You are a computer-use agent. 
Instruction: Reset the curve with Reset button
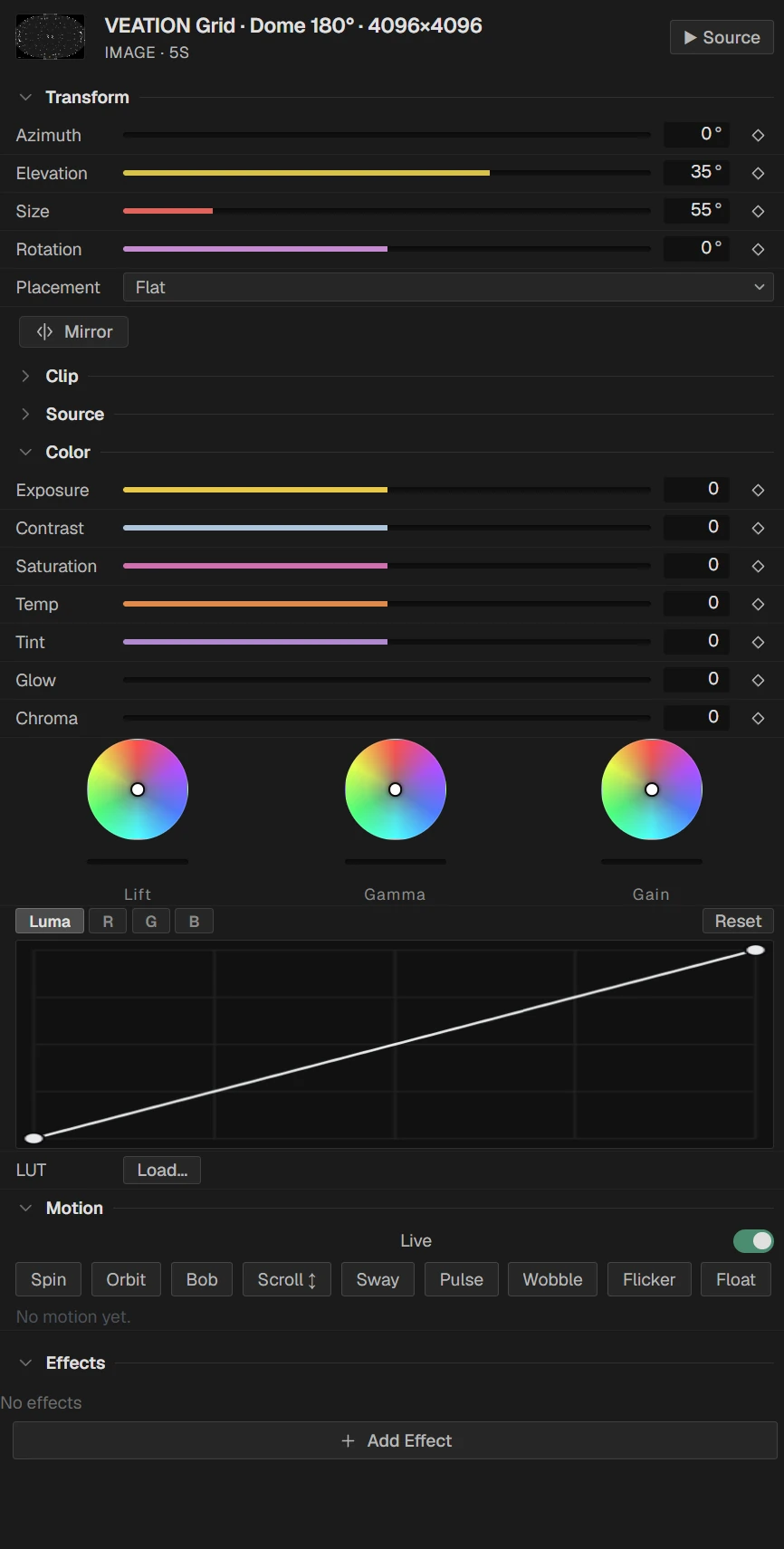738,921
